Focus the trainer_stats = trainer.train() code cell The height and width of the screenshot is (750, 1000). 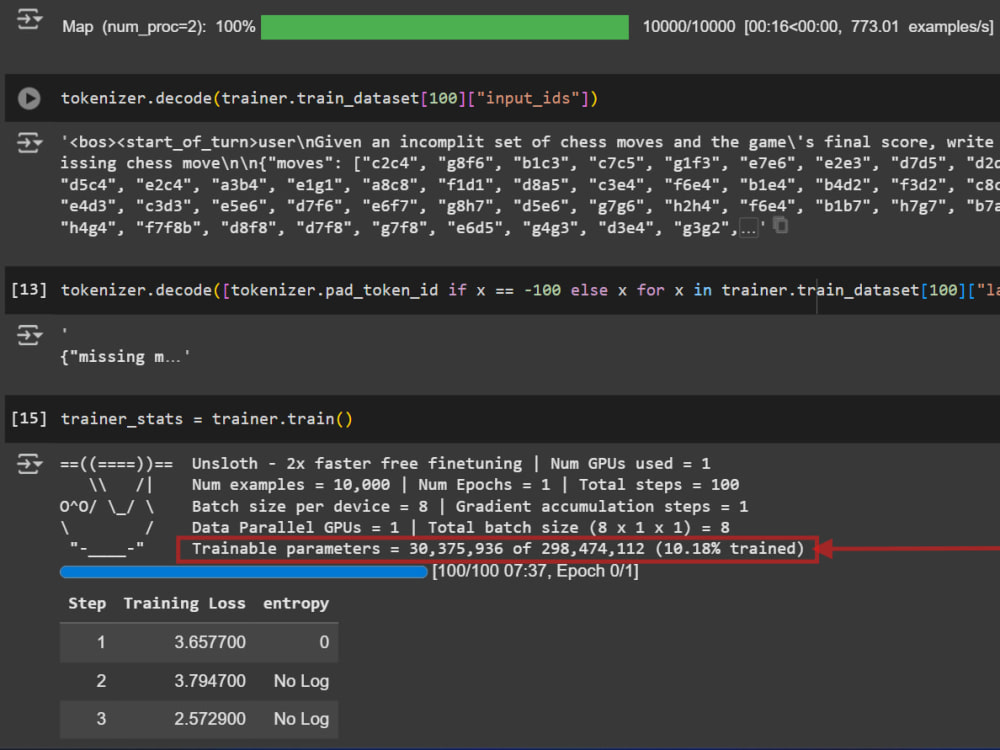502,419
